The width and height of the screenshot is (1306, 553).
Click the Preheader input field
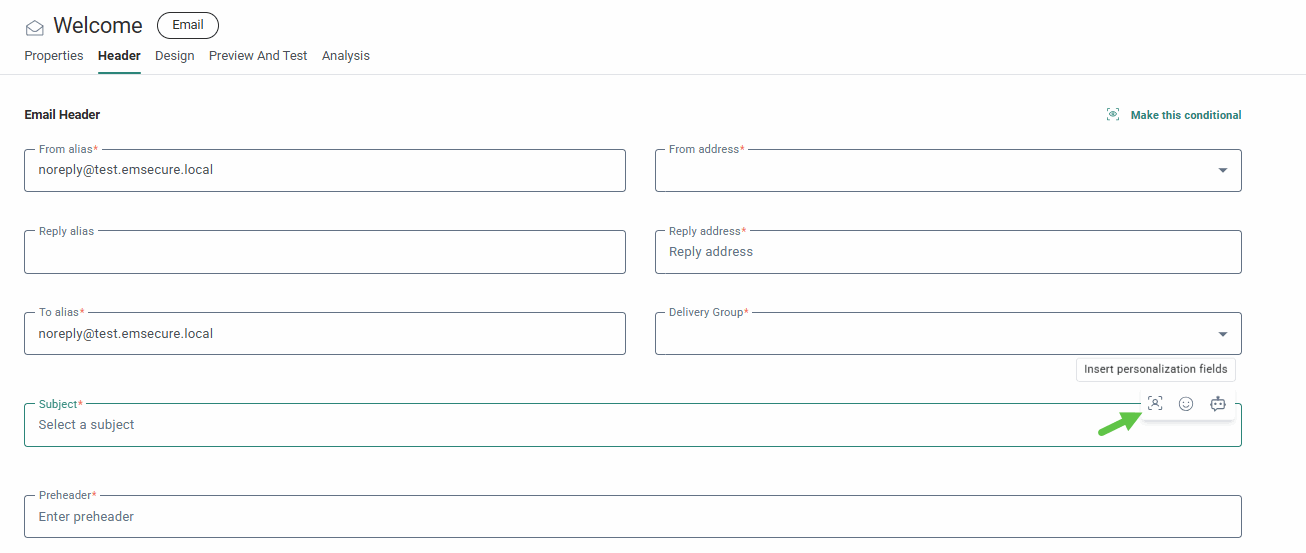[632, 517]
